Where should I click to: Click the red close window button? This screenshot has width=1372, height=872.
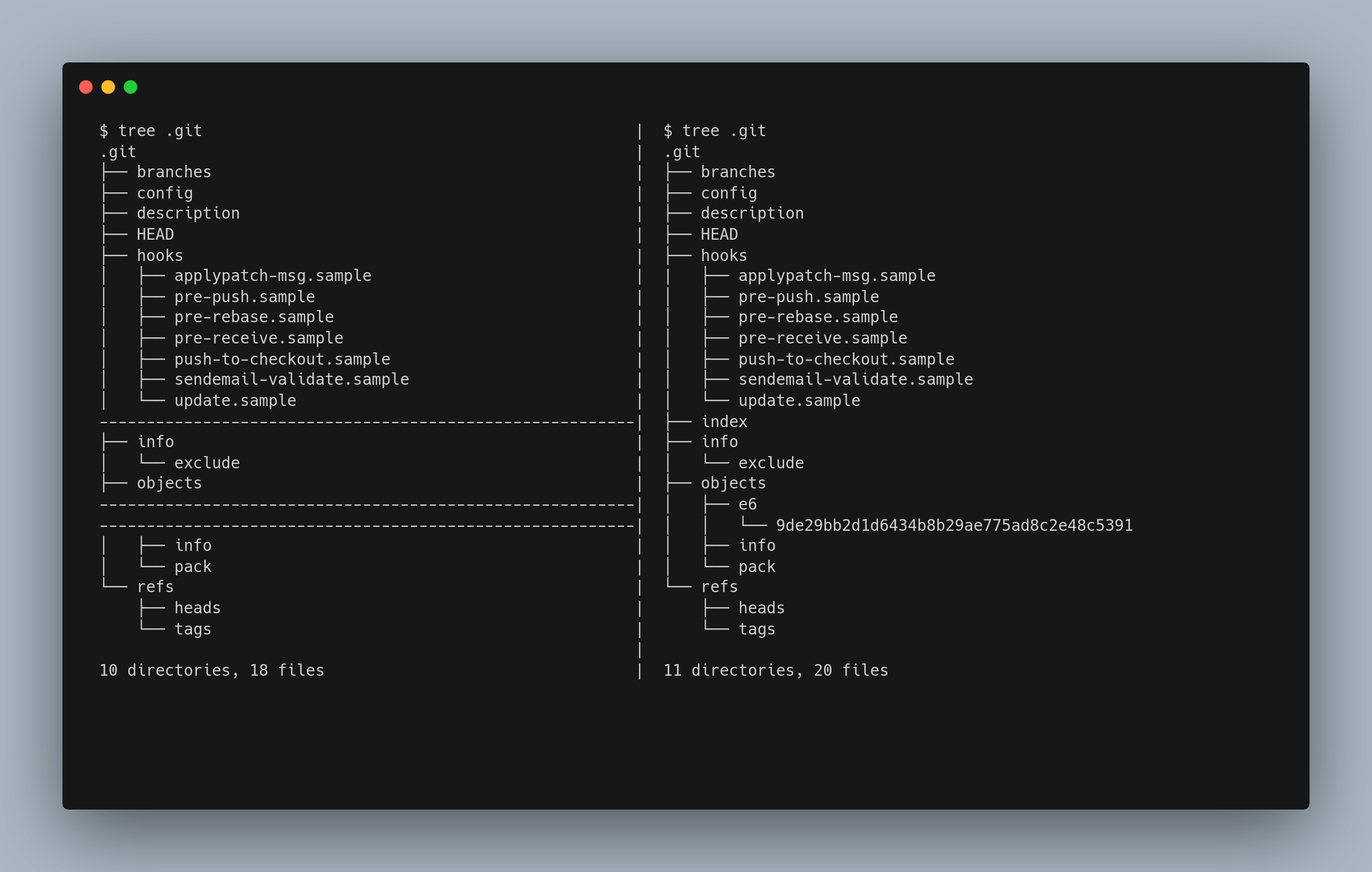point(86,87)
